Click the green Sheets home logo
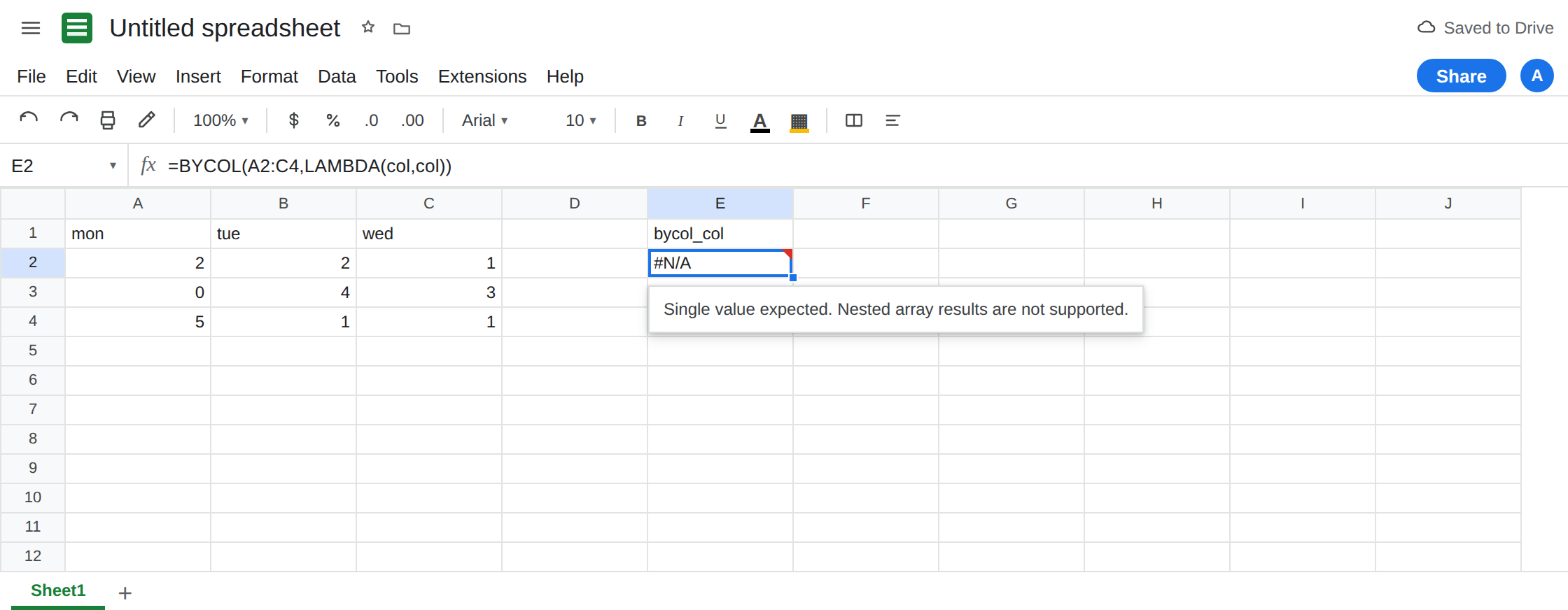 point(77,28)
